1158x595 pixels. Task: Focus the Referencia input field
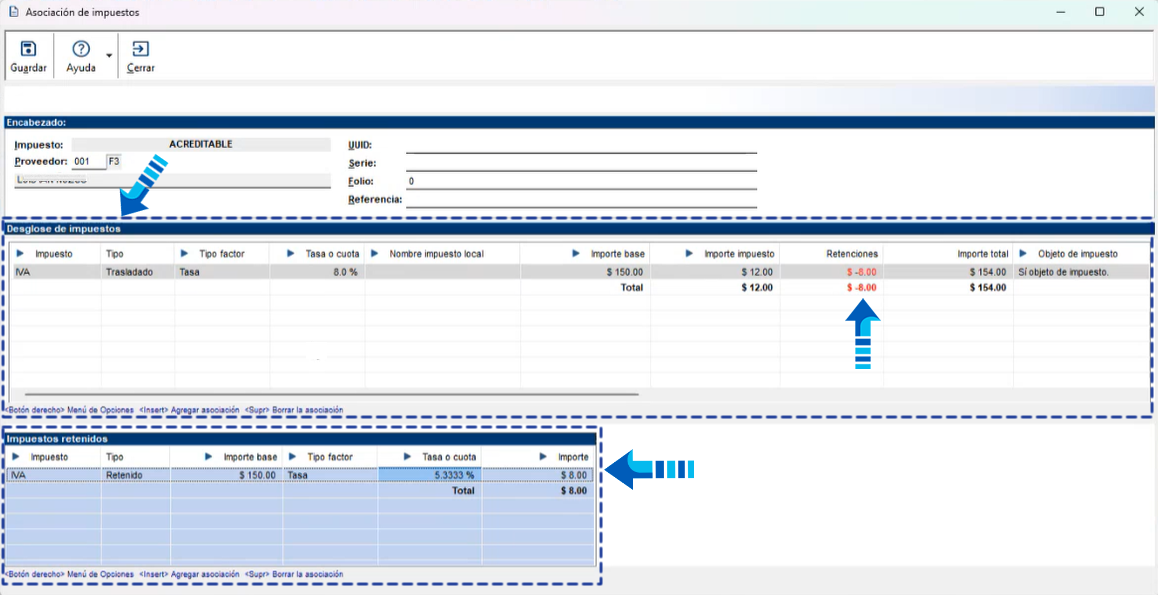pyautogui.click(x=580, y=199)
